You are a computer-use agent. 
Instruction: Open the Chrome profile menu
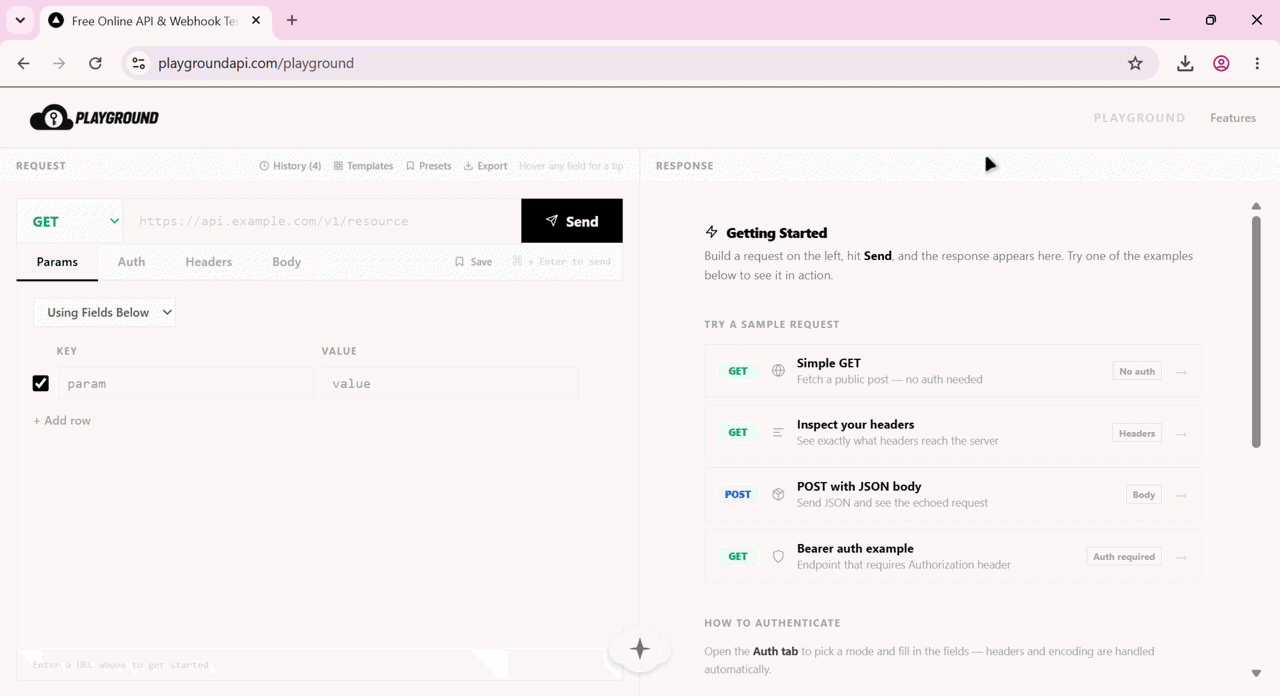[1221, 63]
